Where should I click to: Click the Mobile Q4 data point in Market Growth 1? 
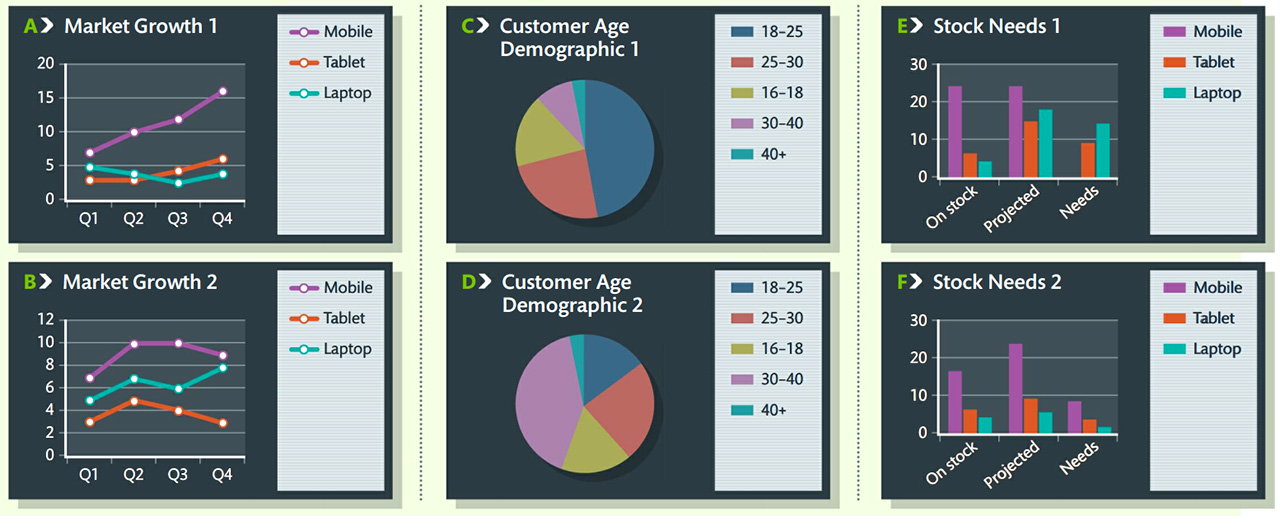[x=222, y=91]
